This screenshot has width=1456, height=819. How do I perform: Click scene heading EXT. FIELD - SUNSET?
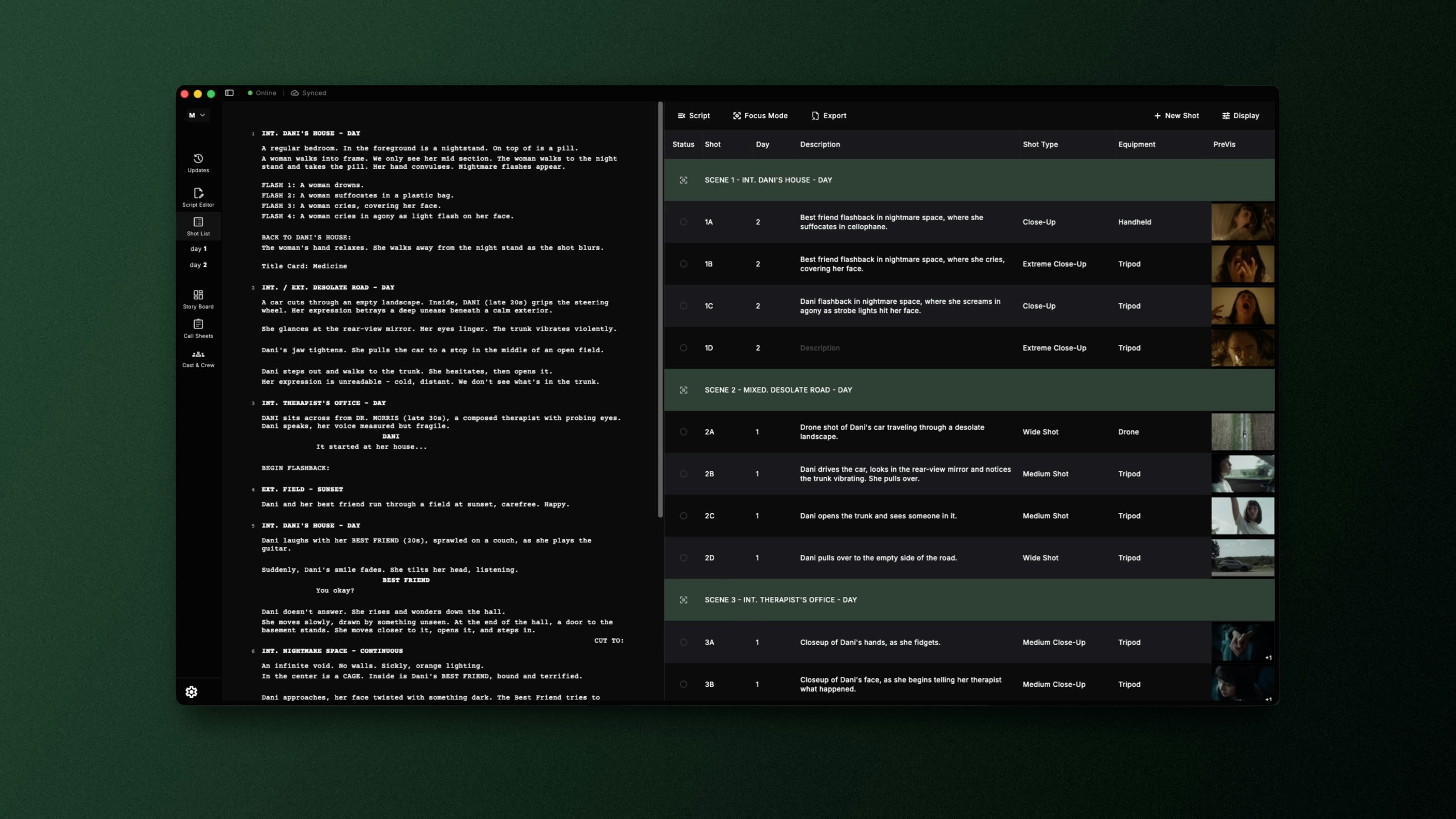302,490
